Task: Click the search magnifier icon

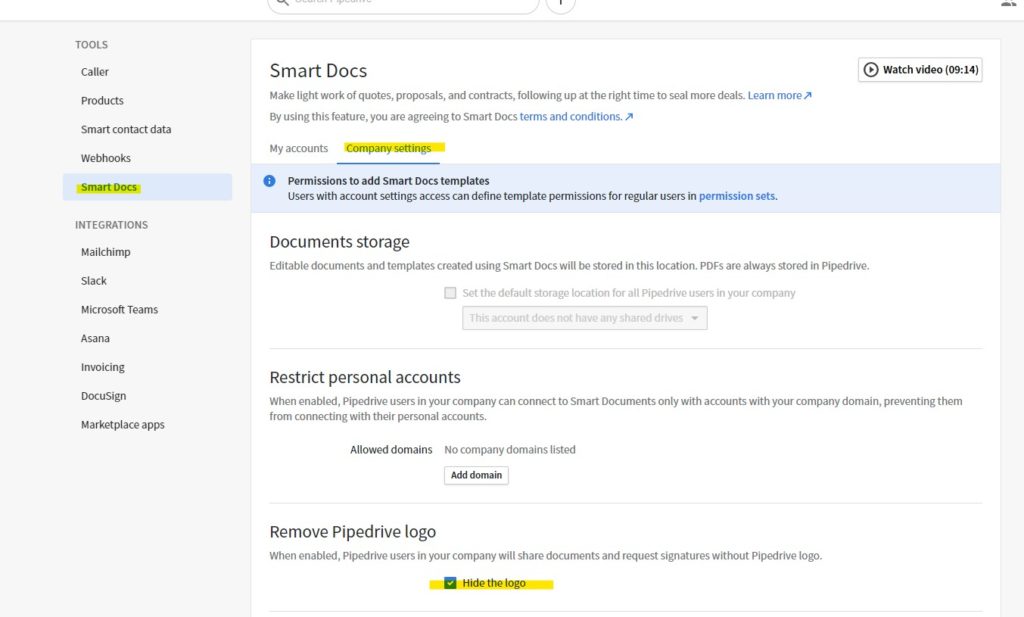Action: click(282, 2)
